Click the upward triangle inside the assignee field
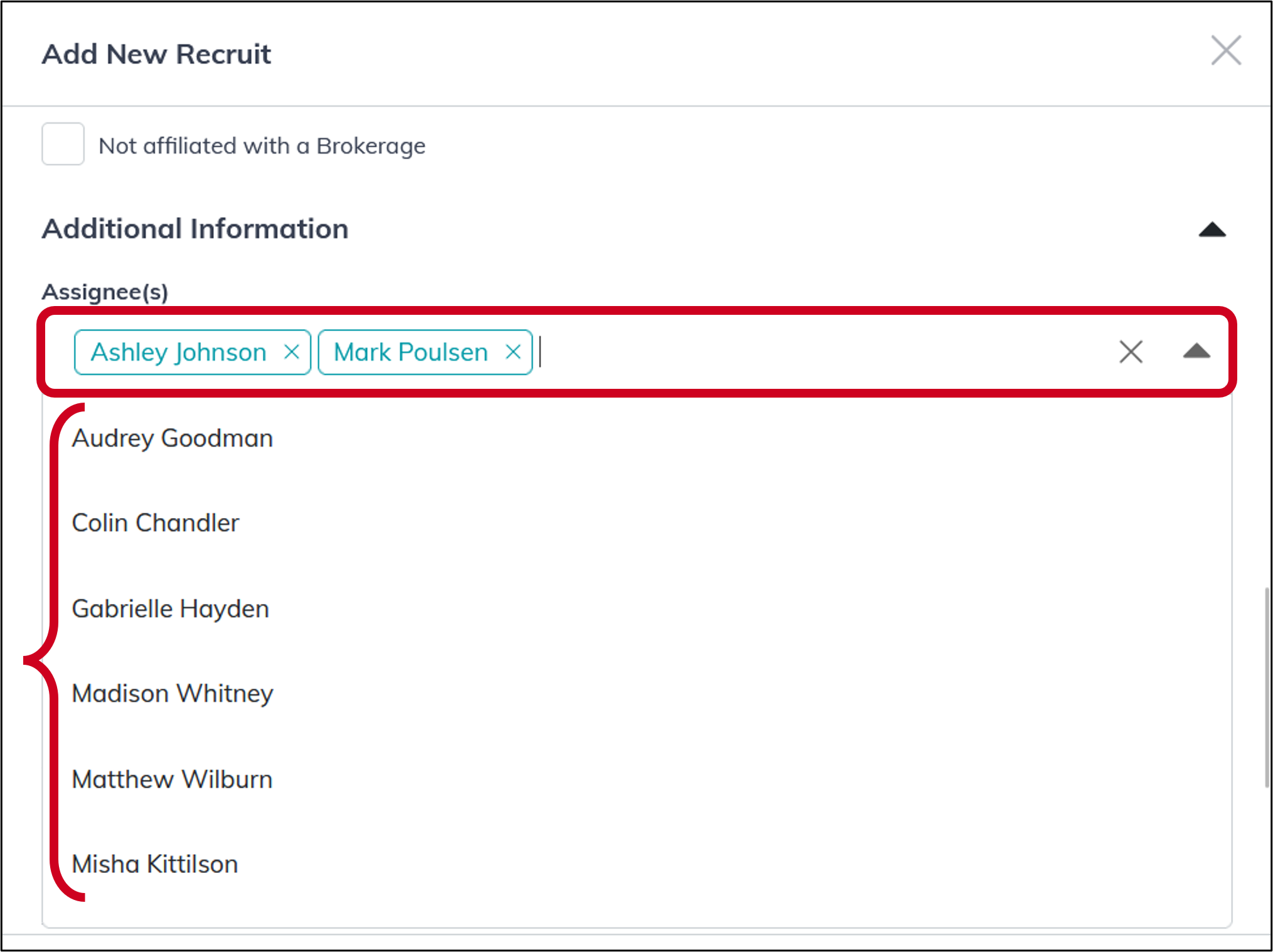This screenshot has height=952, width=1273. tap(1196, 352)
